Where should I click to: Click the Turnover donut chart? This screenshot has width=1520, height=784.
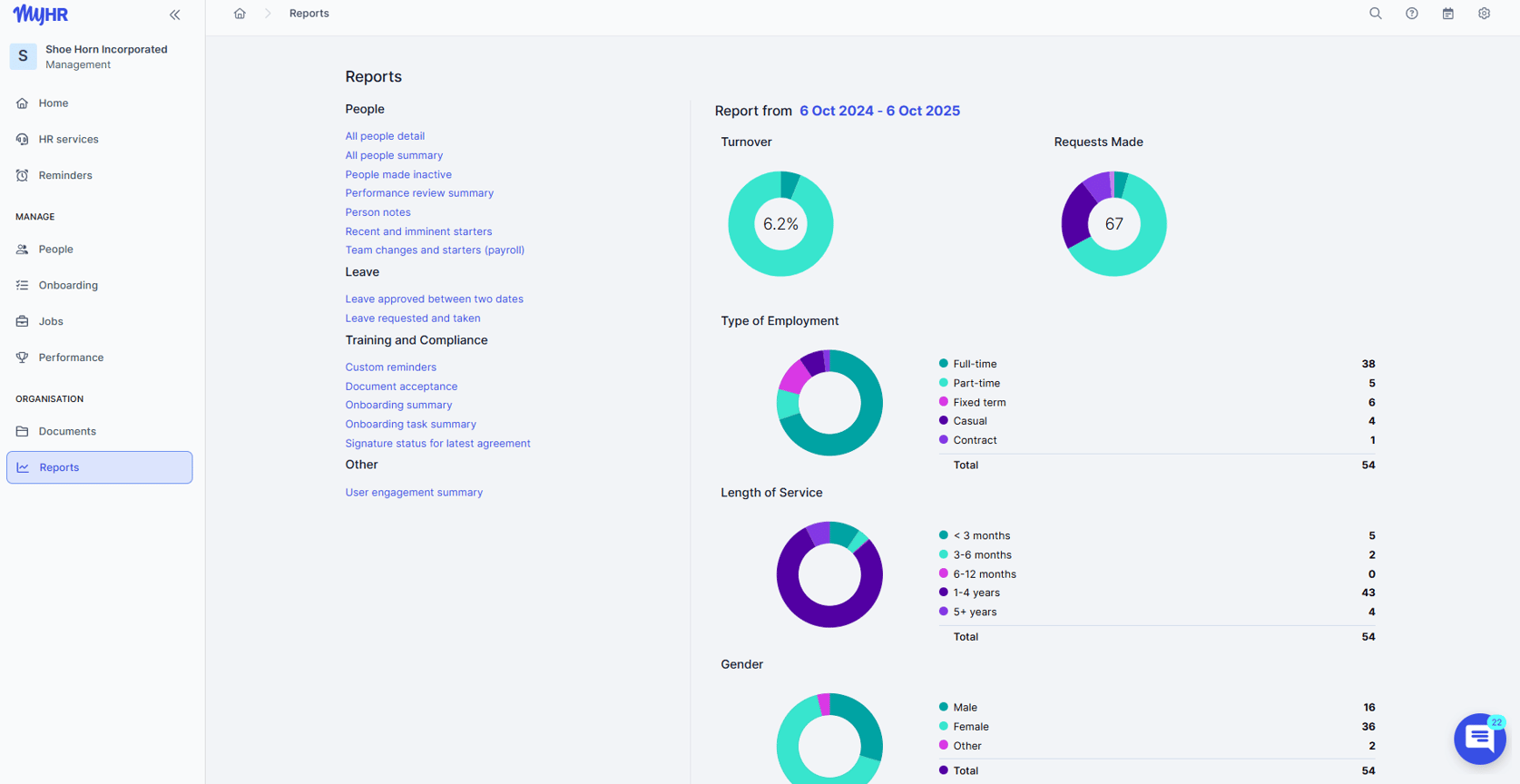point(780,224)
